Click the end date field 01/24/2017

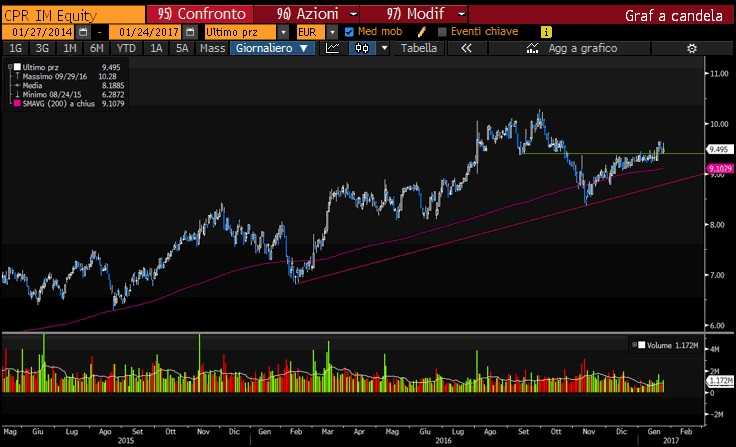coord(146,32)
